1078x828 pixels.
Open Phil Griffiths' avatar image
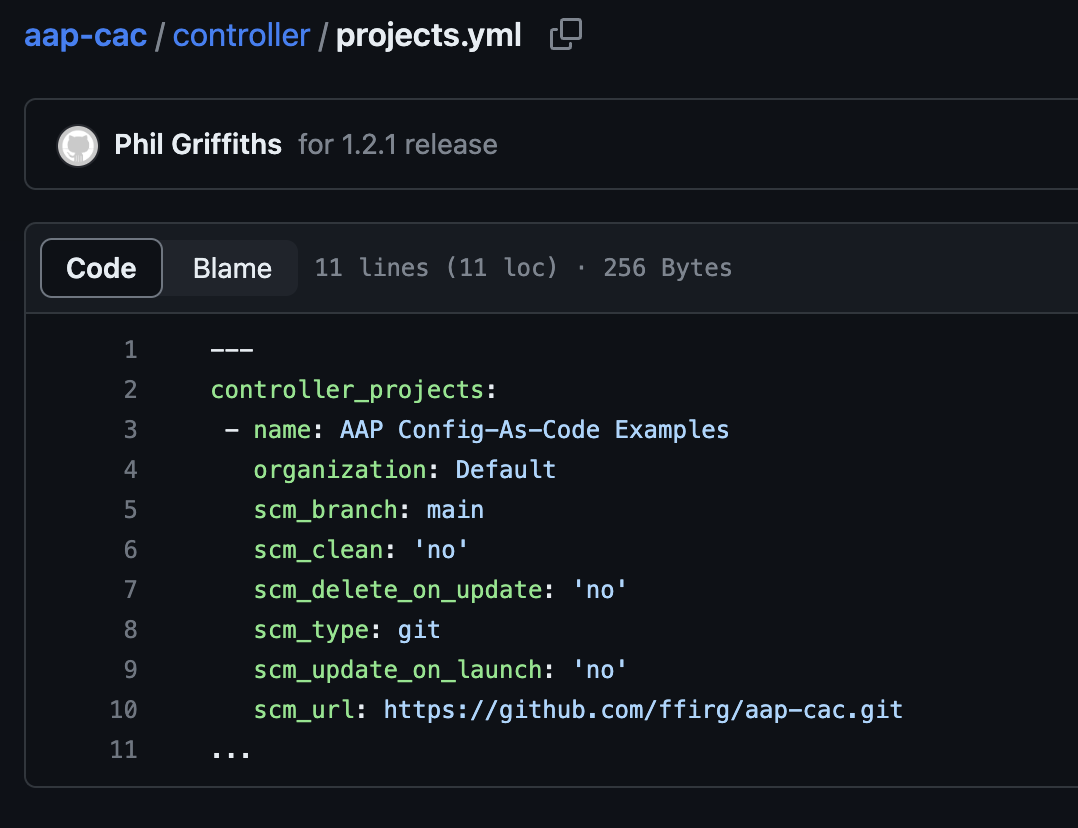[78, 145]
